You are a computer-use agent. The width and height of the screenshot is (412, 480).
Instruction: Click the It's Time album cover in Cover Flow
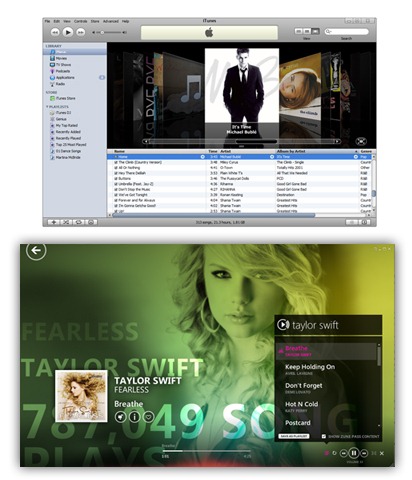point(242,85)
